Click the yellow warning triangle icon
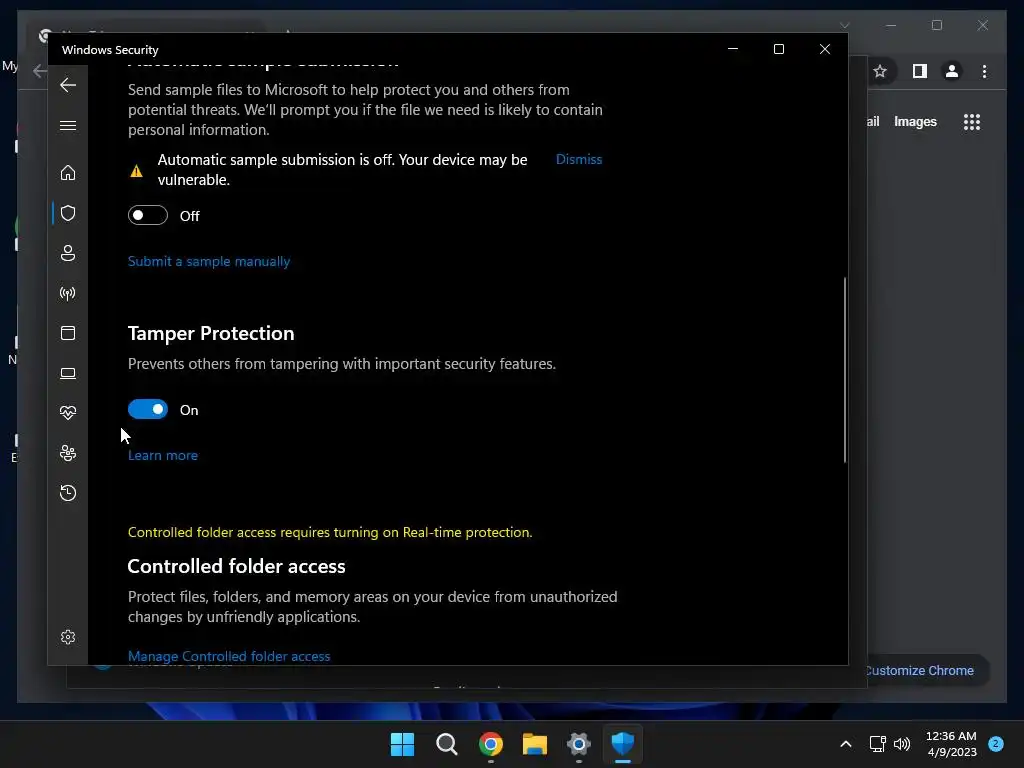This screenshot has height=768, width=1024. coord(136,171)
